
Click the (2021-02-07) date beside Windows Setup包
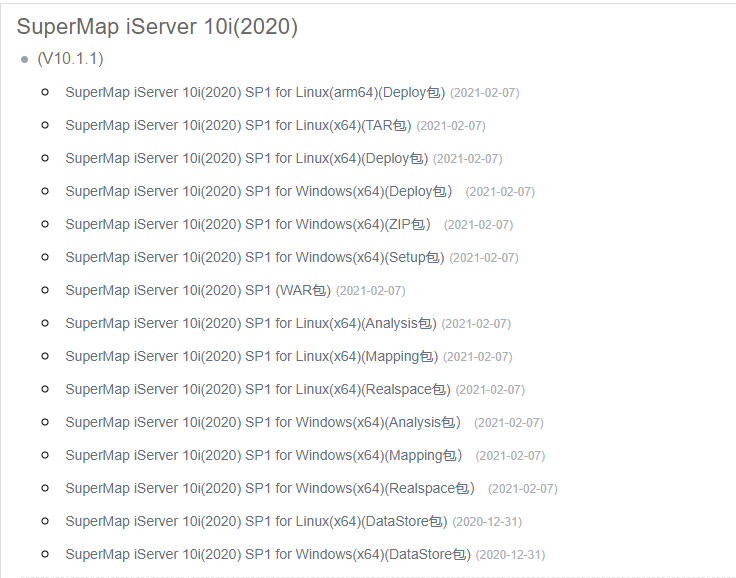pos(484,258)
